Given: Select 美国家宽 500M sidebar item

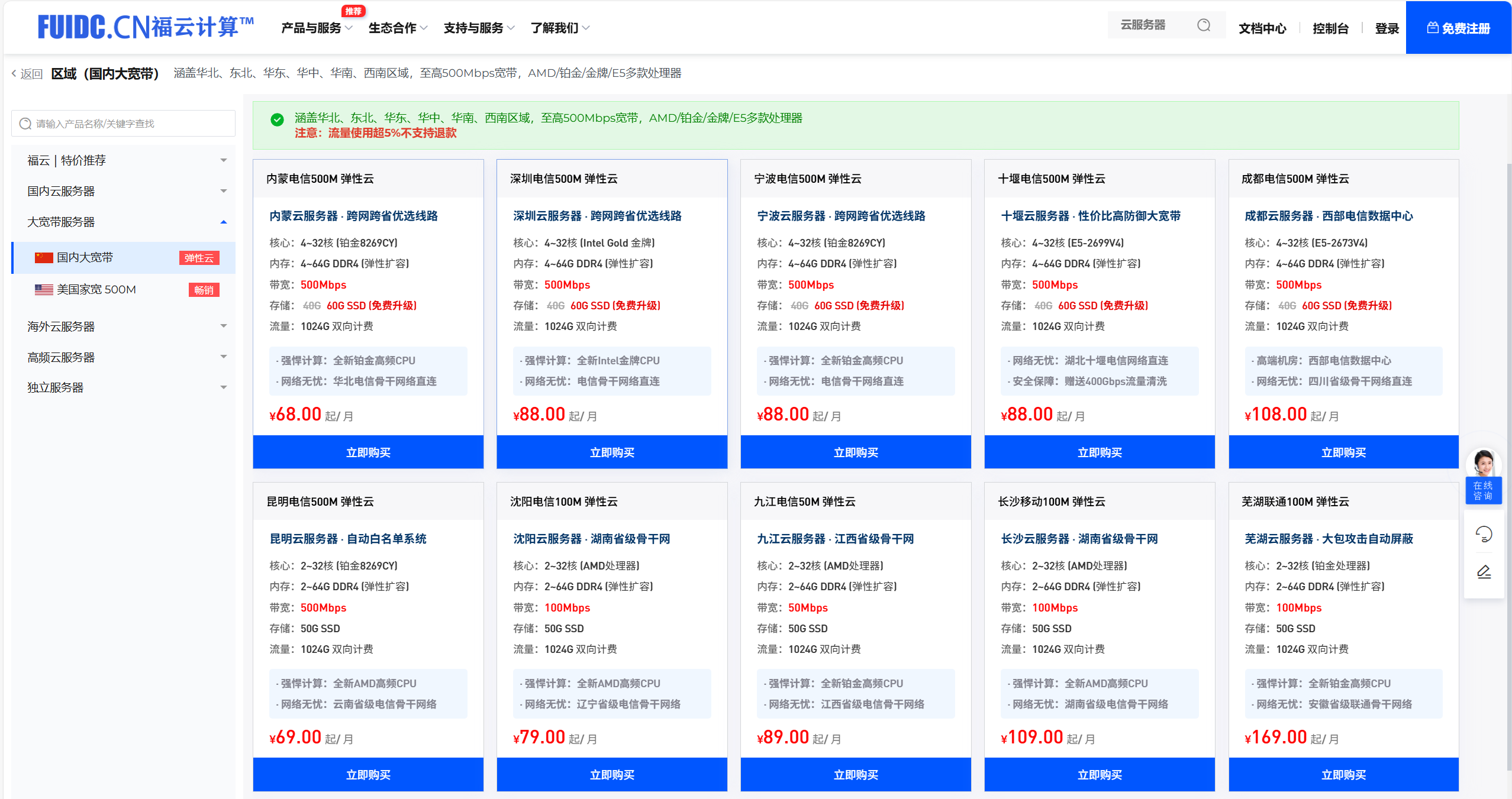Looking at the screenshot, I should pos(96,290).
